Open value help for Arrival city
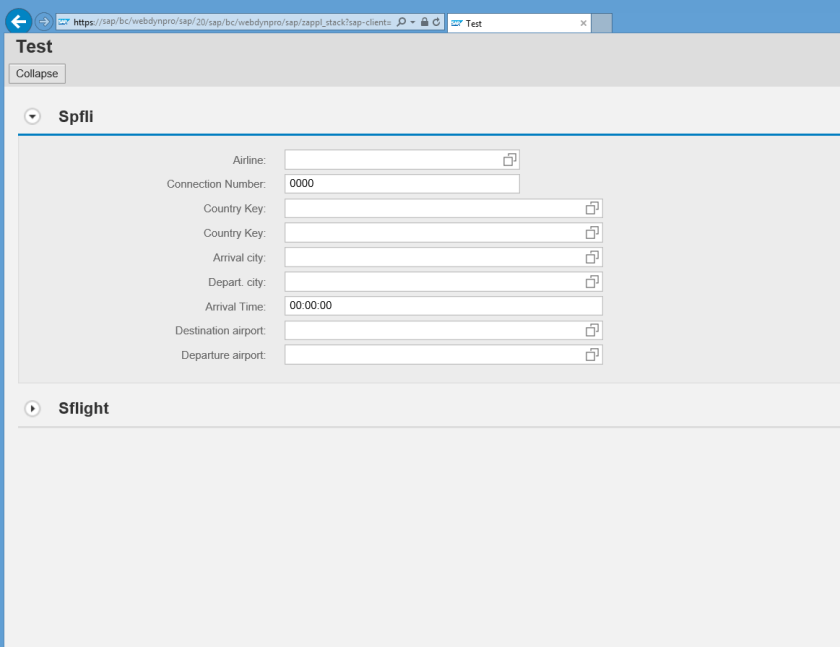This screenshot has width=840, height=647. point(592,258)
